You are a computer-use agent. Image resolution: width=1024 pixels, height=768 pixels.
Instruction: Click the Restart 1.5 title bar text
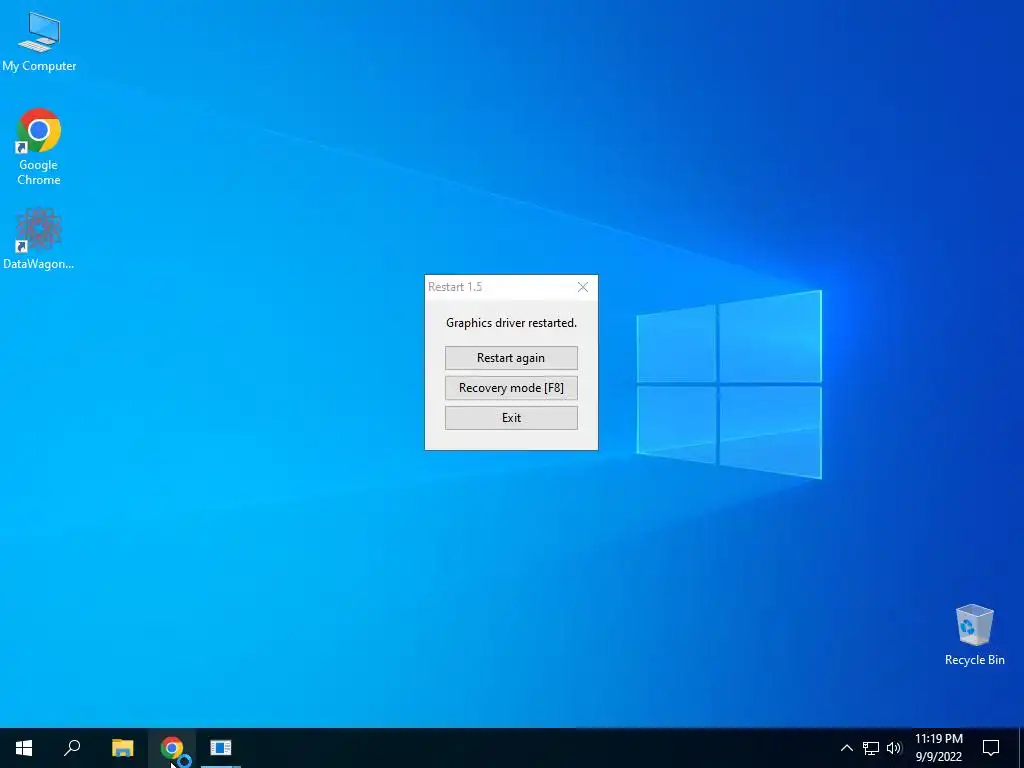[455, 287]
